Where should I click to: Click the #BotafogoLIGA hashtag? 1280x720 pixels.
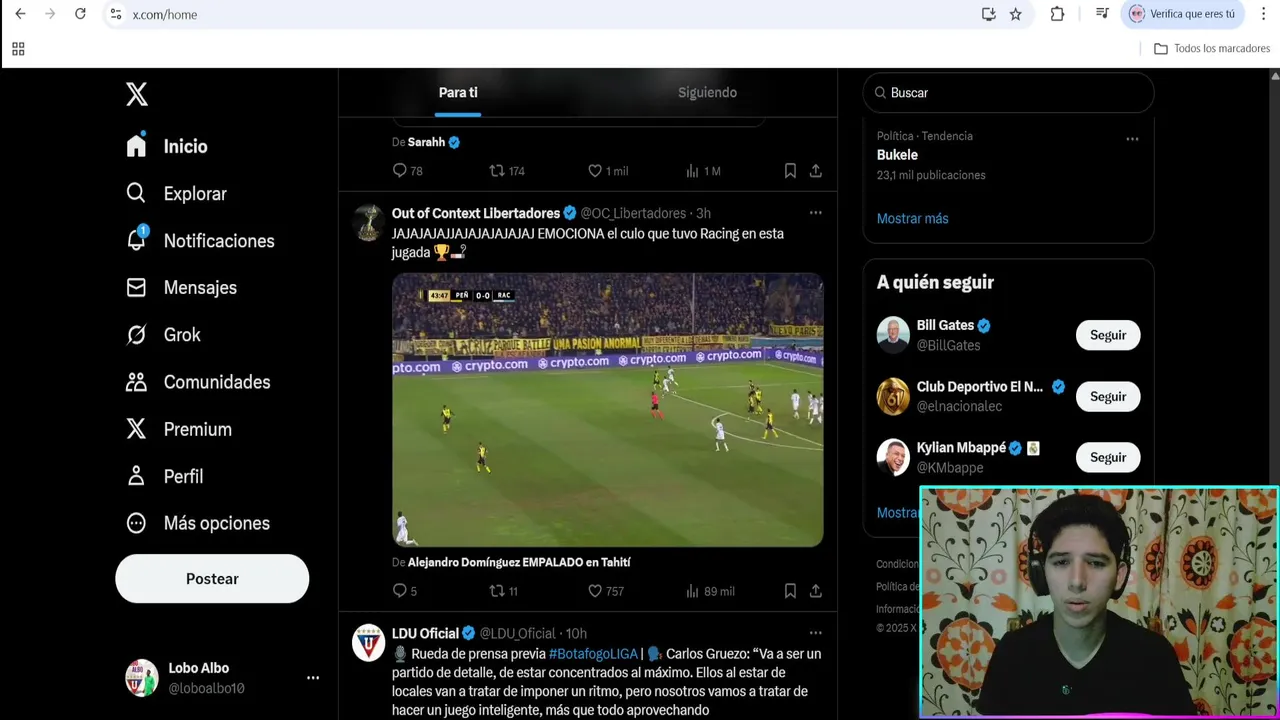(x=593, y=654)
